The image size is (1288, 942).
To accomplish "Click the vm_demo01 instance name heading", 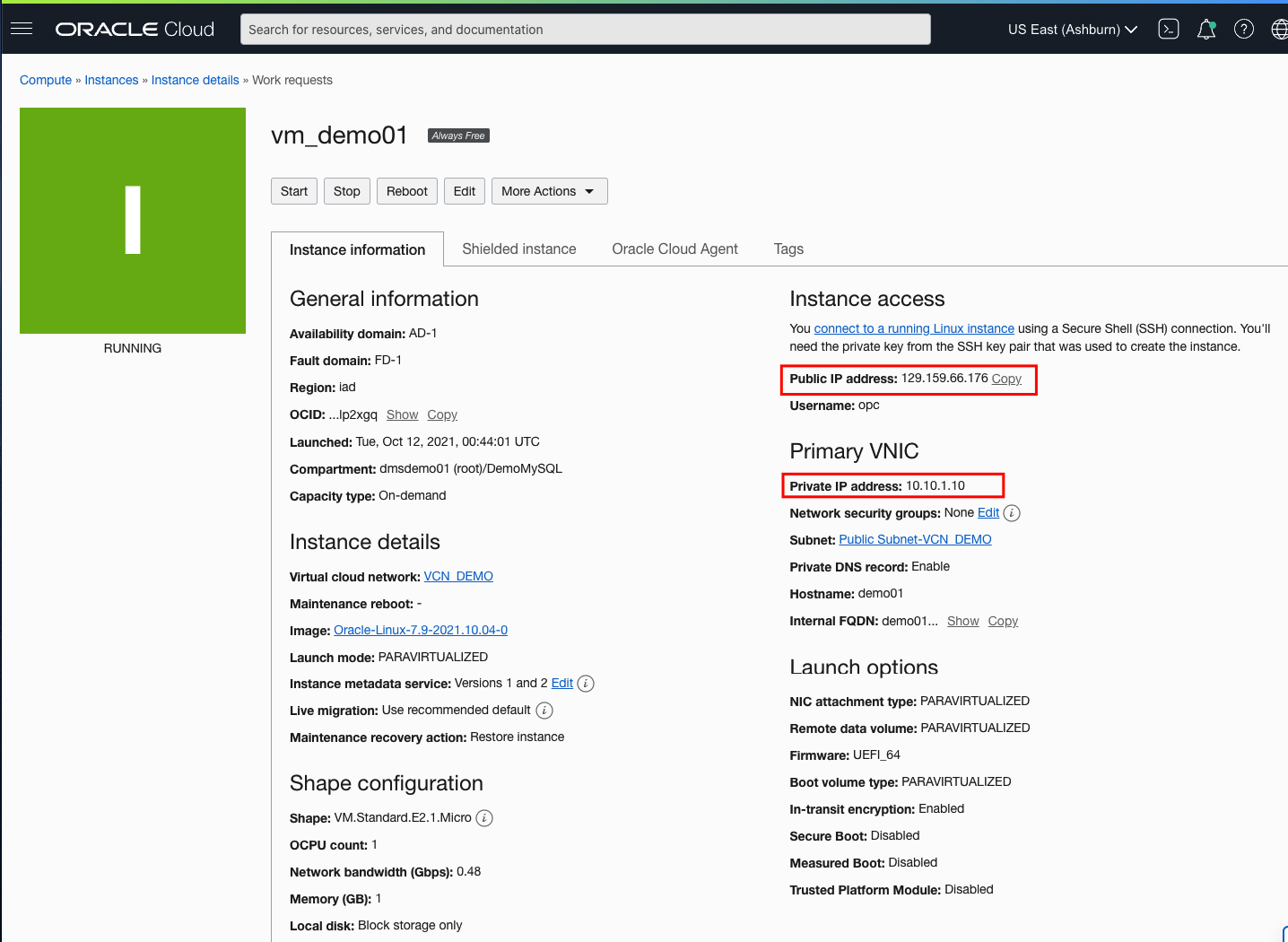I will (x=339, y=135).
